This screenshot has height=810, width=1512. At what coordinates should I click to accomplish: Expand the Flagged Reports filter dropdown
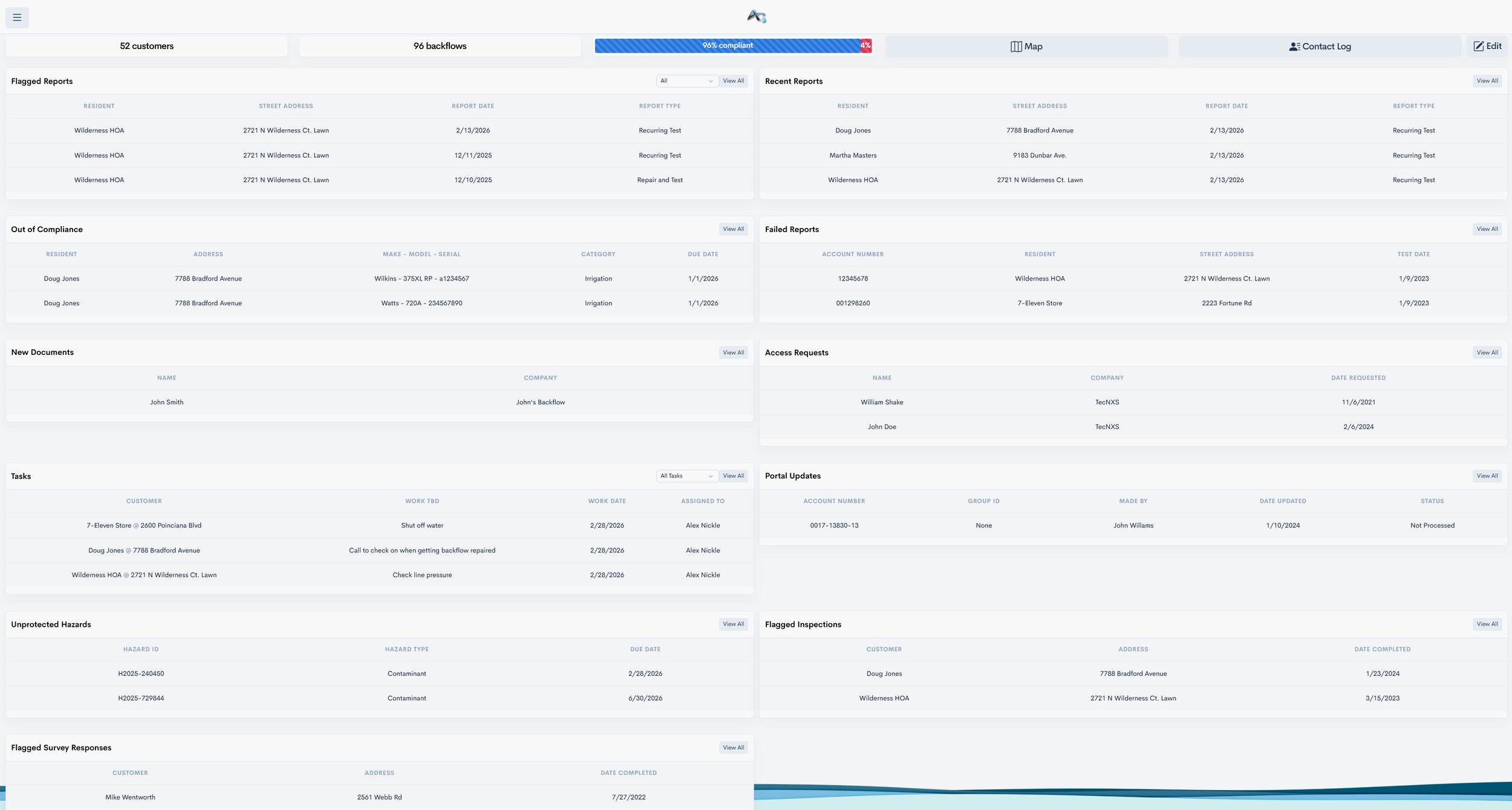pos(686,81)
